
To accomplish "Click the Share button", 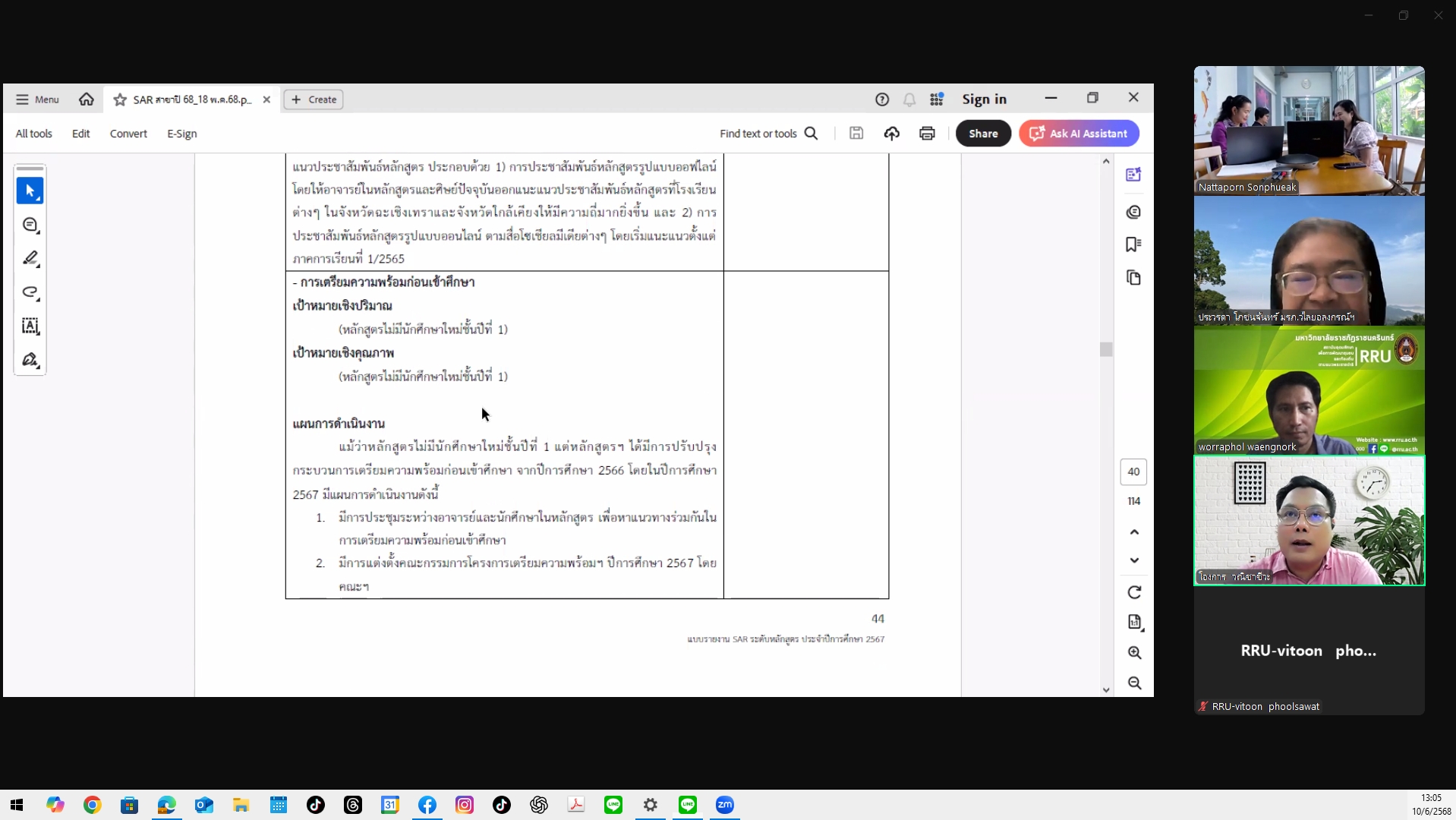I will tap(983, 134).
